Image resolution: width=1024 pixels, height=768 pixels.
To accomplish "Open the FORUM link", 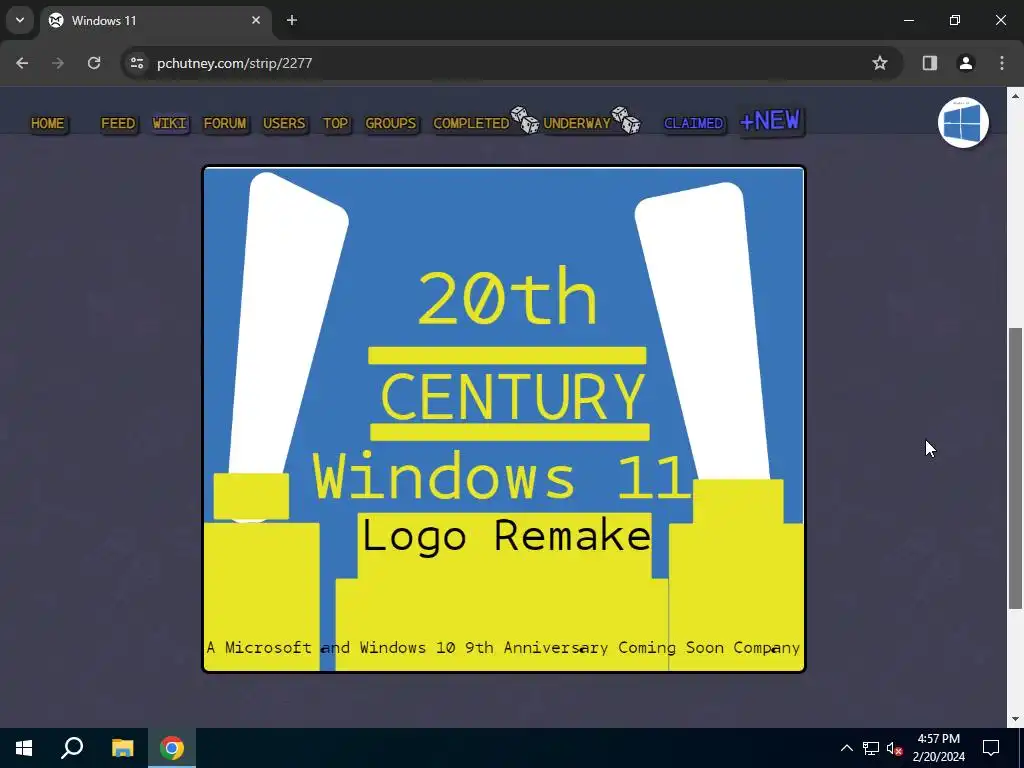I will (x=225, y=123).
